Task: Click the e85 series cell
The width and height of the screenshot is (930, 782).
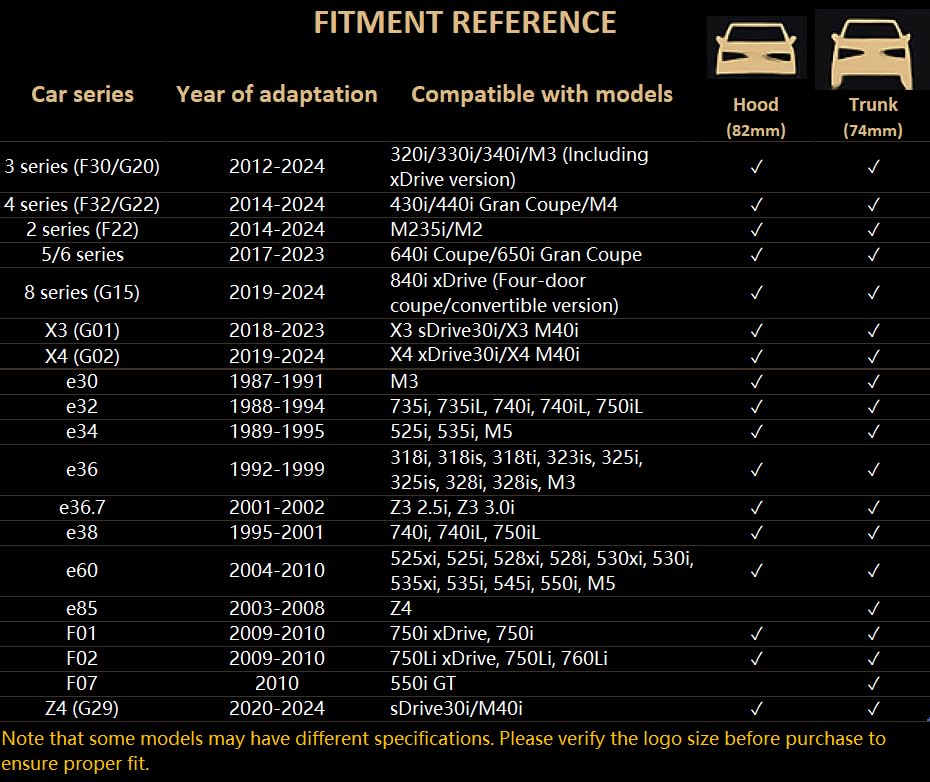Action: 82,608
